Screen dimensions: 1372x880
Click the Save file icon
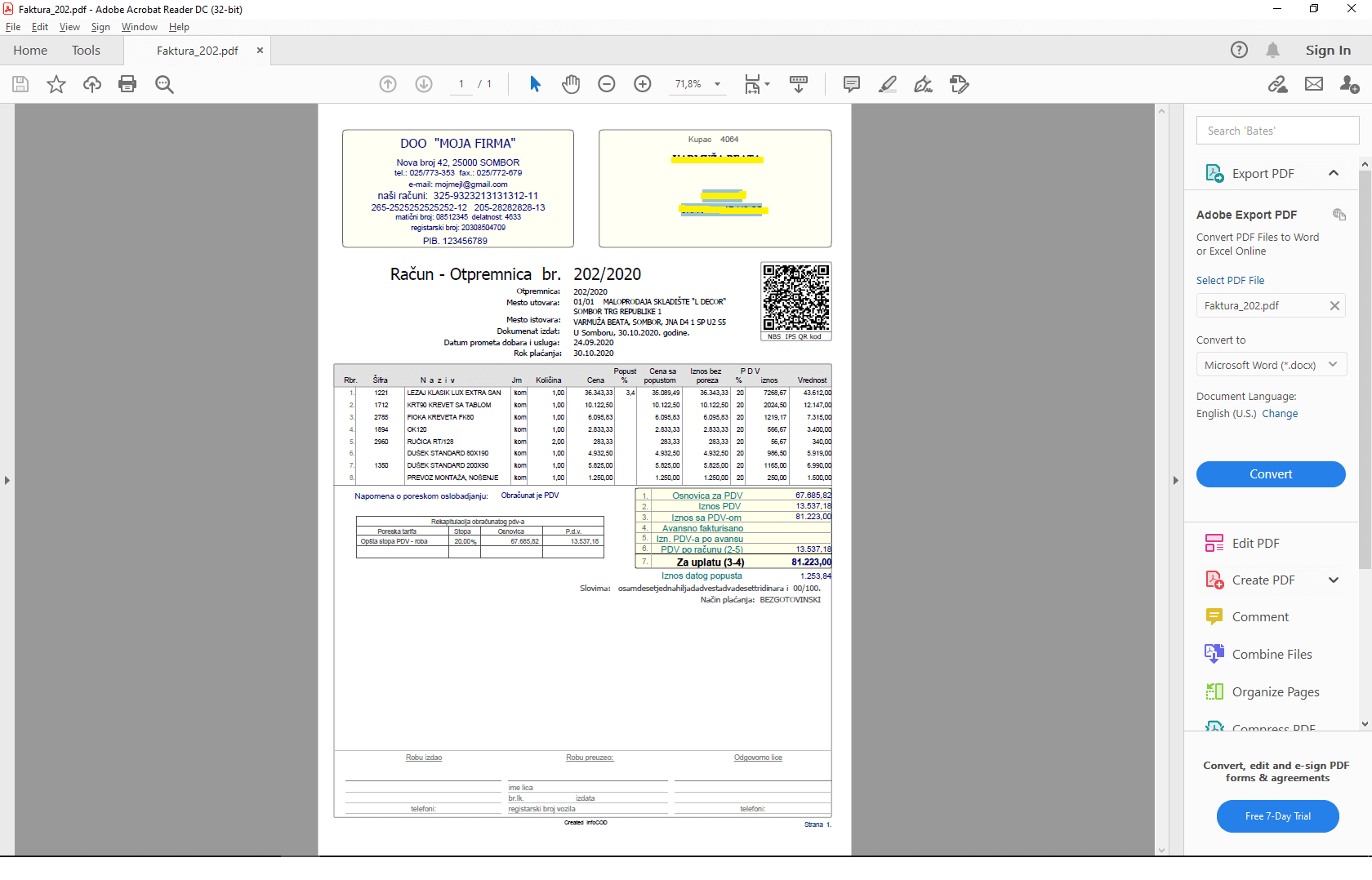click(x=20, y=84)
